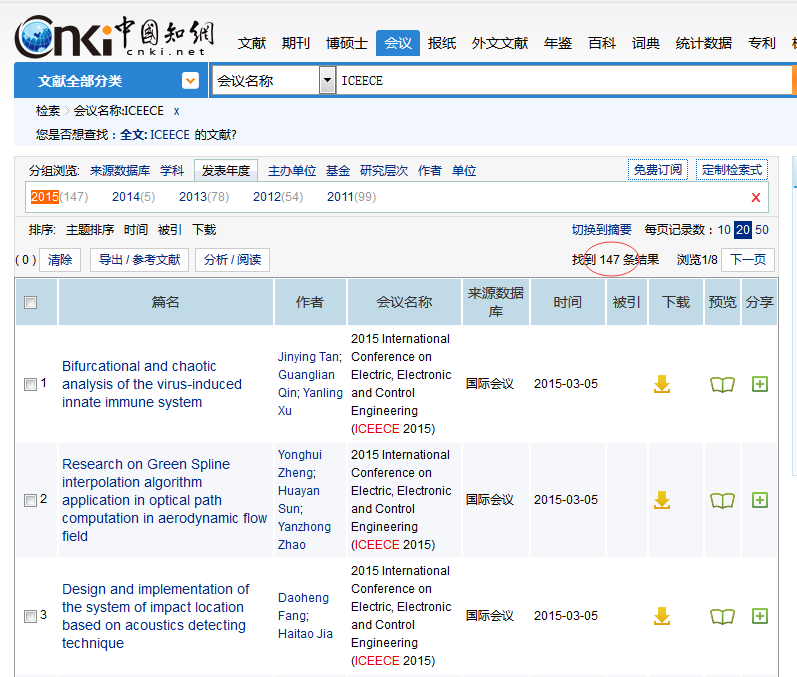Filter by year 2012 (54)
Screen dimensions: 797x677
278,197
